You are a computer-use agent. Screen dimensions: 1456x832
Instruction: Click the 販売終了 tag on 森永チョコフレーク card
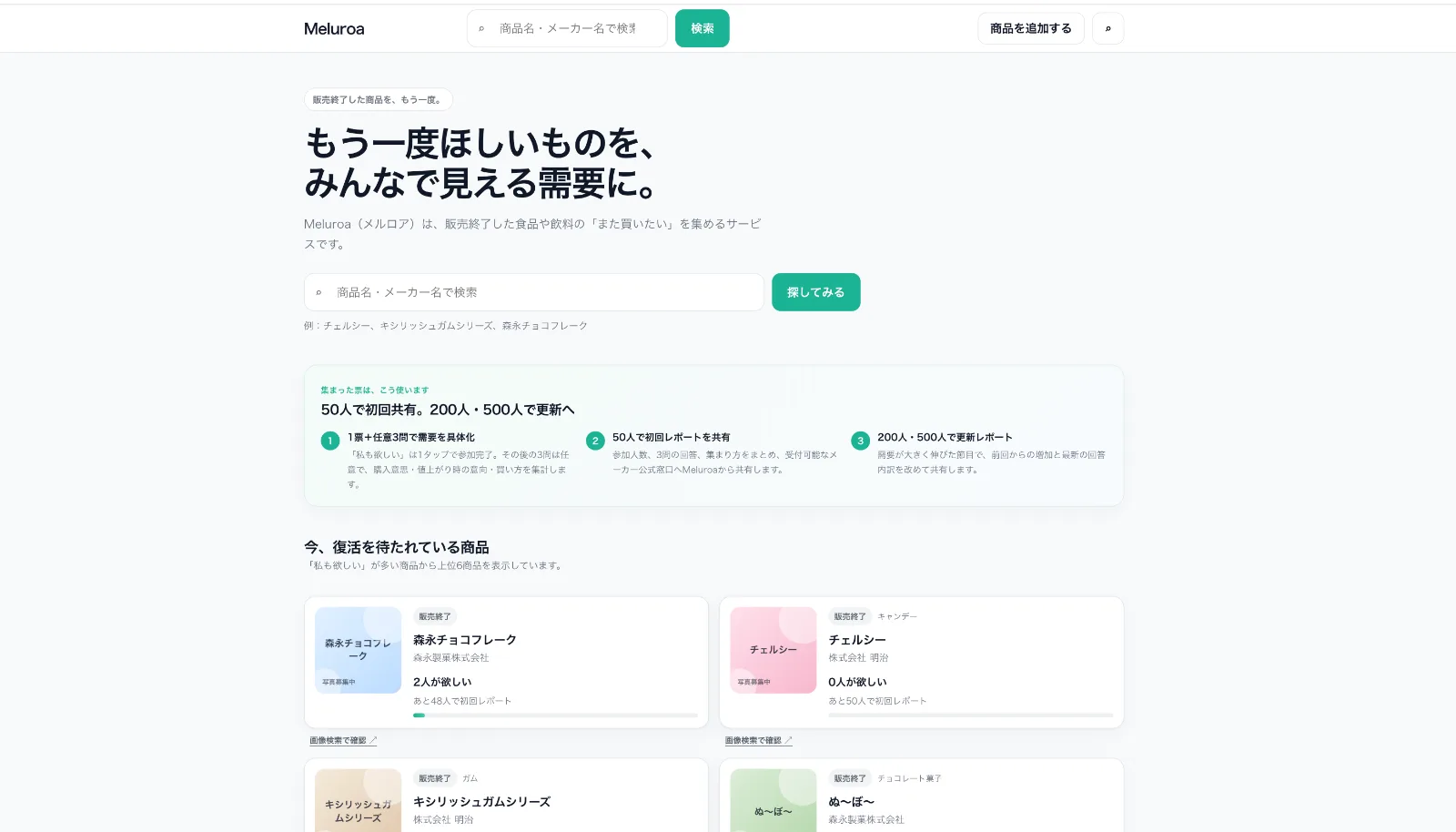pyautogui.click(x=435, y=616)
